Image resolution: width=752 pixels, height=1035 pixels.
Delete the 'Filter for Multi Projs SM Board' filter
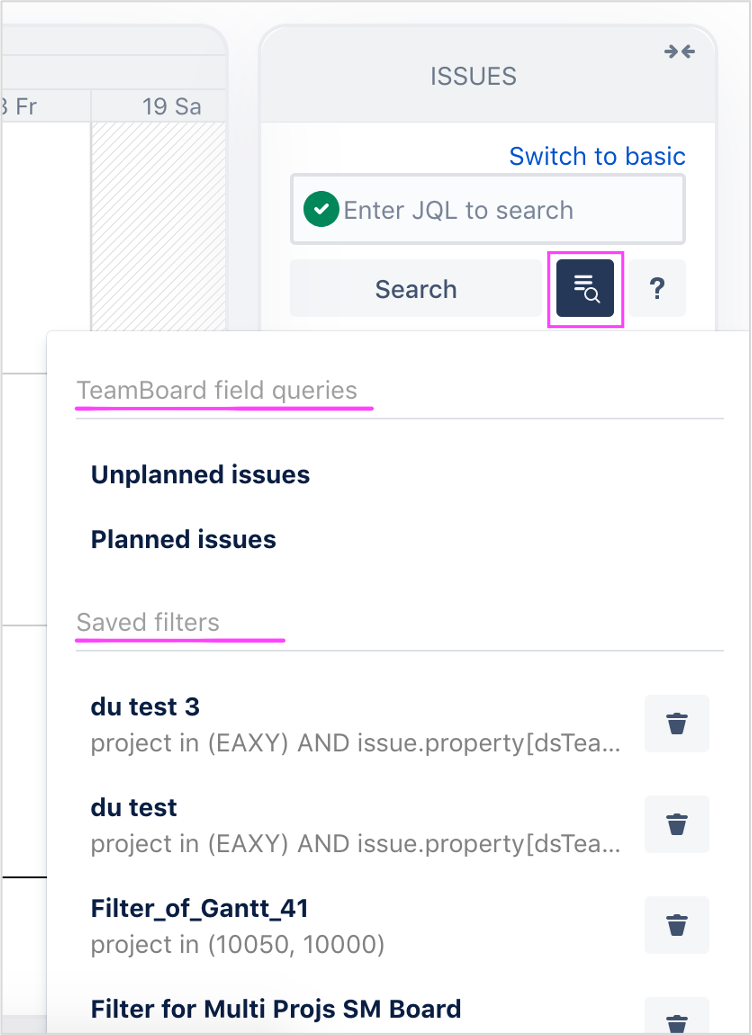[x=677, y=1020]
